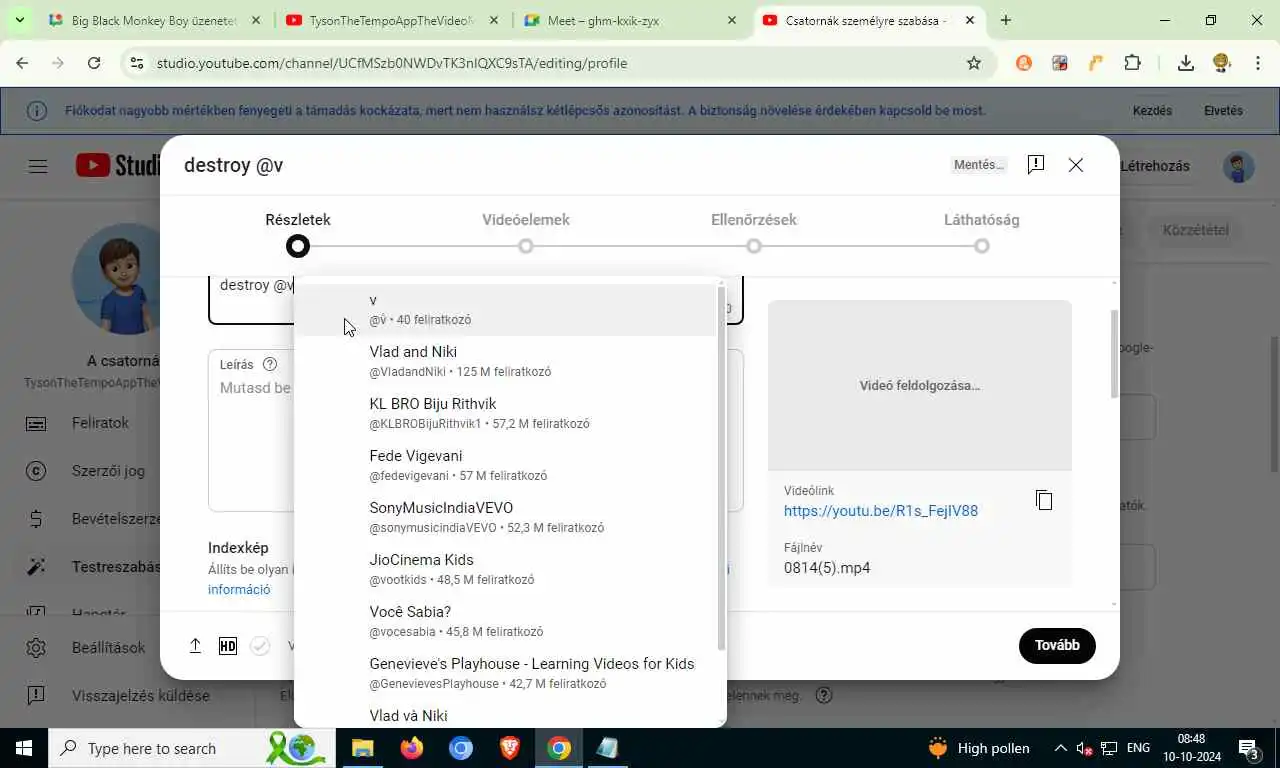This screenshot has height=768, width=1280.
Task: Click the információ link under Indexkép
Action: click(x=239, y=589)
